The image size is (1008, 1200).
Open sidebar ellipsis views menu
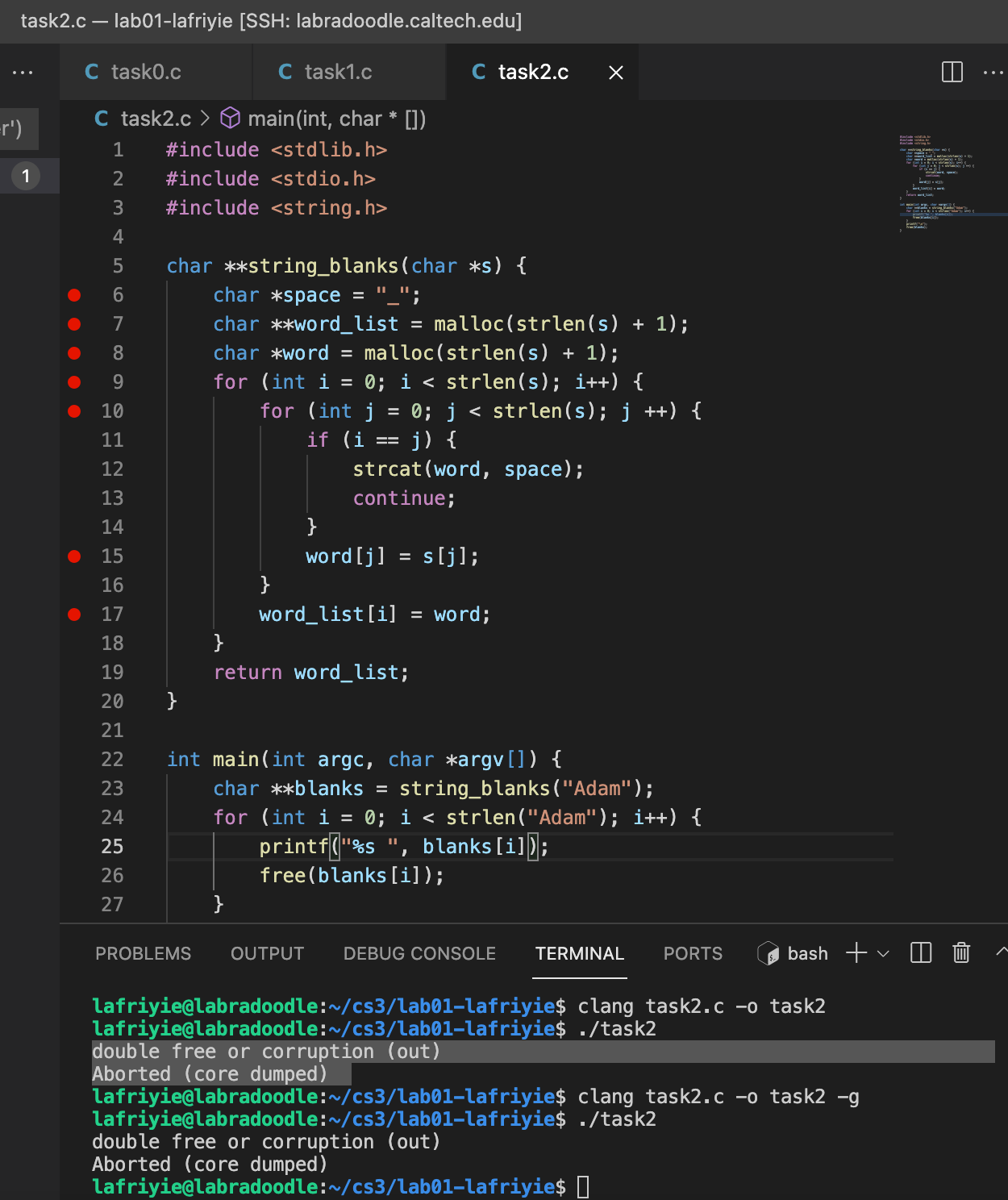point(23,73)
